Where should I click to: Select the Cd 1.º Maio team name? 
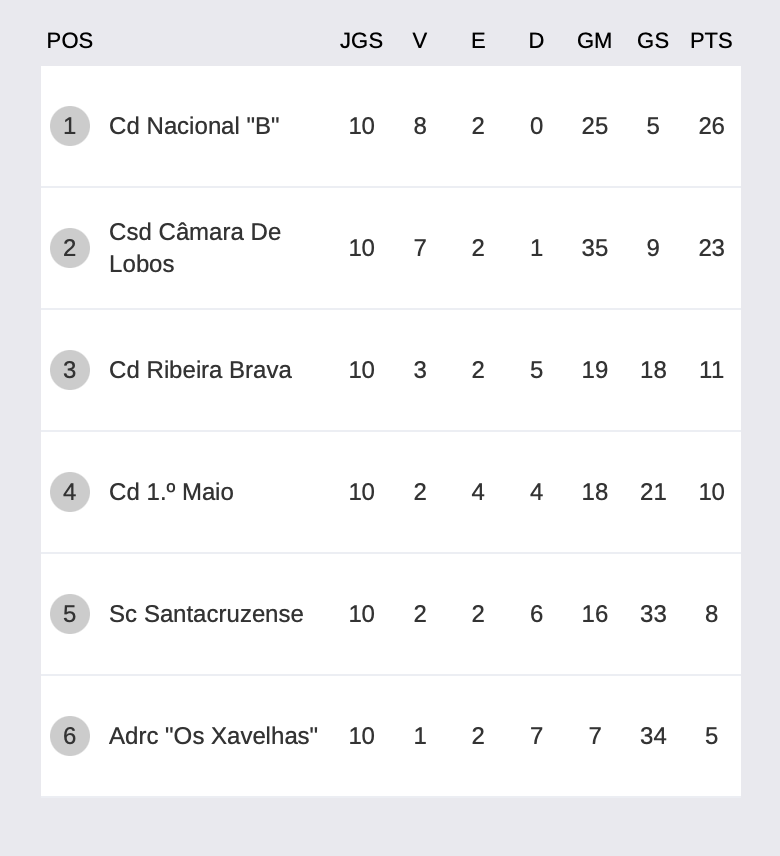coord(171,492)
